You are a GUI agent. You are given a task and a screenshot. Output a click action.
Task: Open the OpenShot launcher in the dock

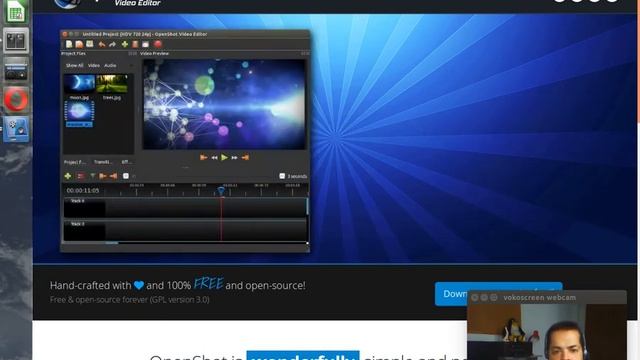tap(16, 129)
